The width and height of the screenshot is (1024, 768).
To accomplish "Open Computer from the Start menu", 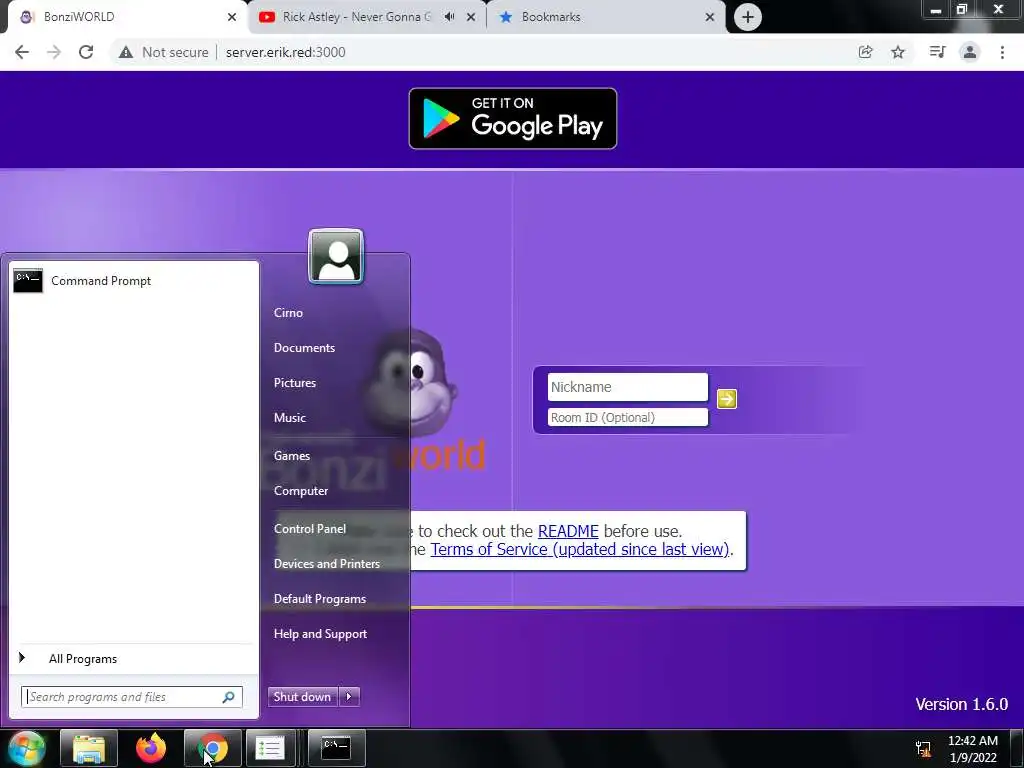I will pos(300,491).
